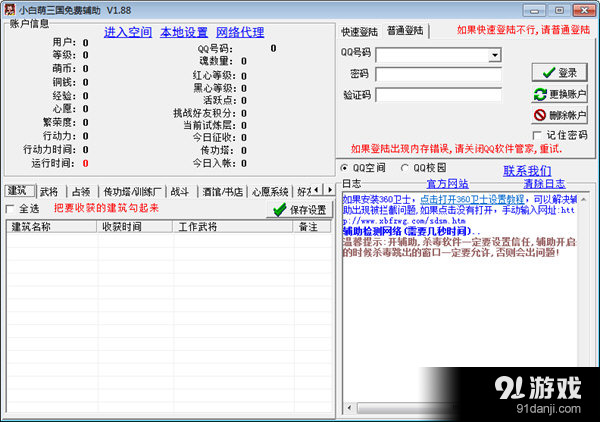
Task: Click the red prohibition icon on 删除帐户
Action: pyautogui.click(x=540, y=115)
